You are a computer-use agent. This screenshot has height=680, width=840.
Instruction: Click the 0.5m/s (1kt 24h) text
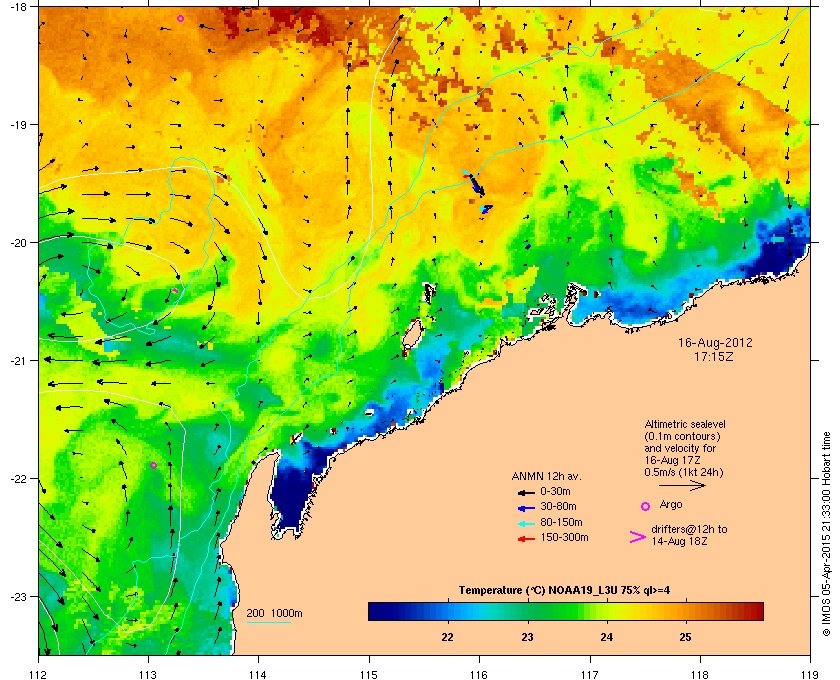coord(684,472)
